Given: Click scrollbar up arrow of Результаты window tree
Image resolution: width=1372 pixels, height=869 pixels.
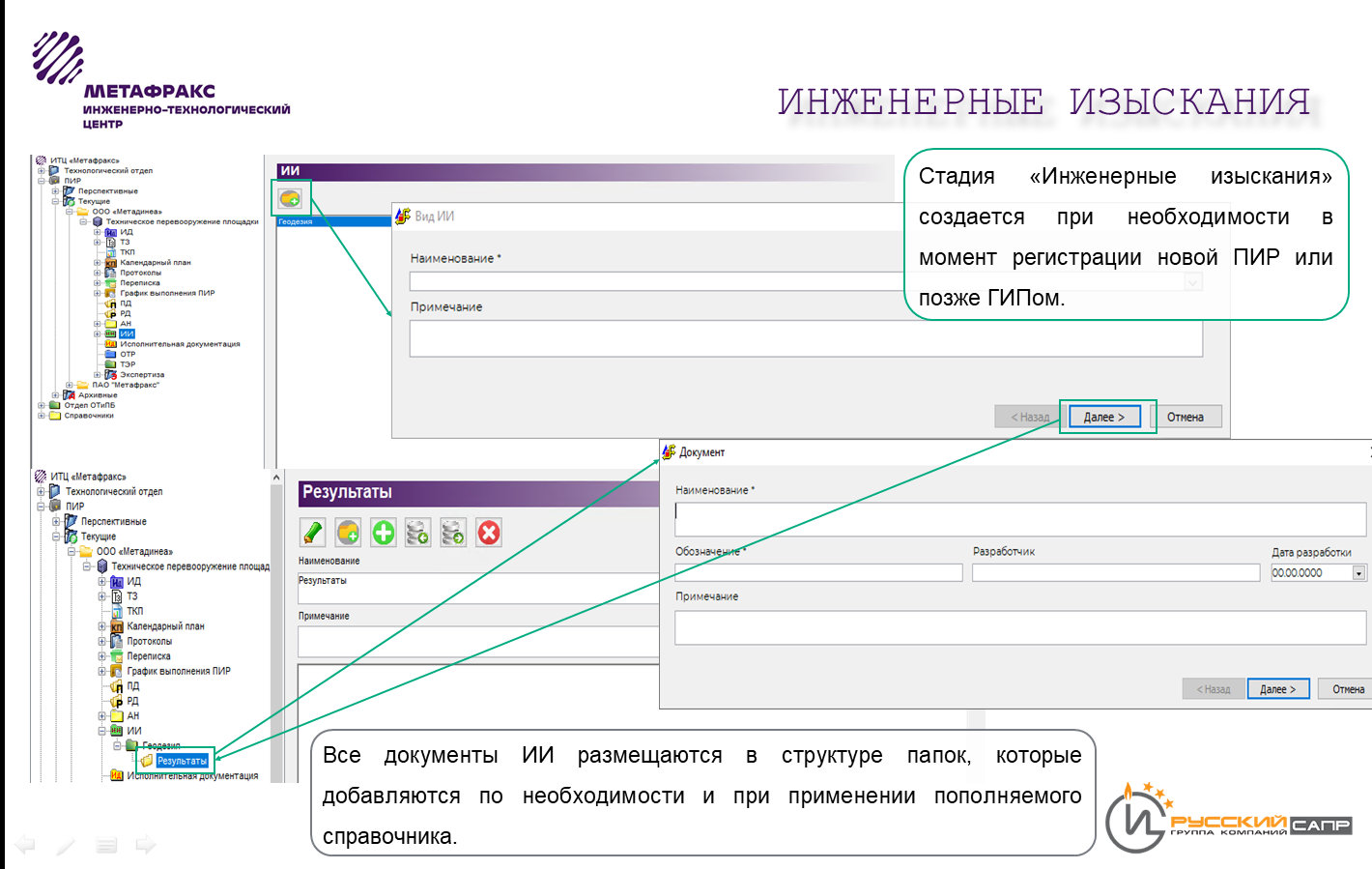Looking at the screenshot, I should [276, 478].
